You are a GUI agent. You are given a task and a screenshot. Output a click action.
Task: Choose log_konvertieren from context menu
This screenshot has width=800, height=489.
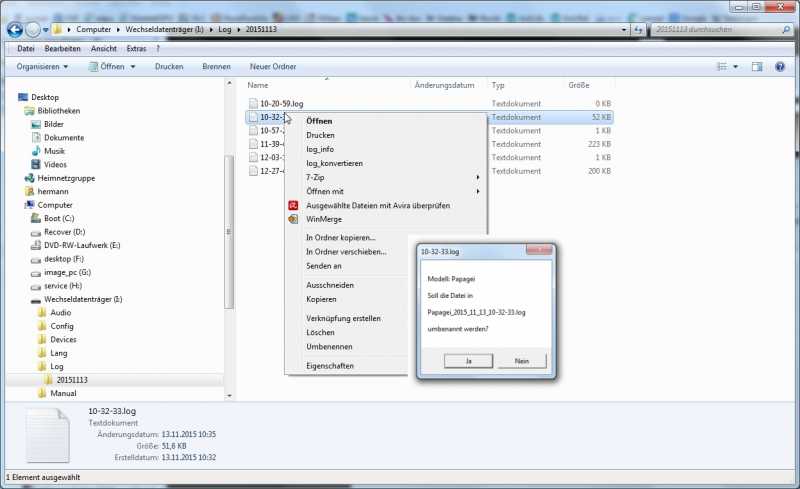tap(334, 163)
